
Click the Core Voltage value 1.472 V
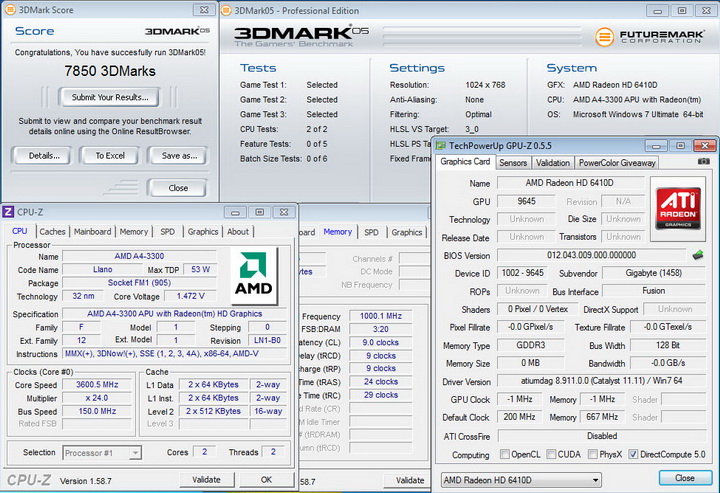[x=190, y=296]
